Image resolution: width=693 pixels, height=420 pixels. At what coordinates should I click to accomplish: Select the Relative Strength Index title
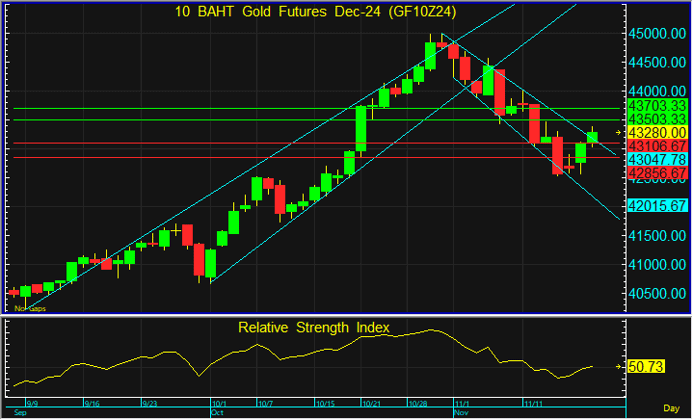pyautogui.click(x=313, y=327)
